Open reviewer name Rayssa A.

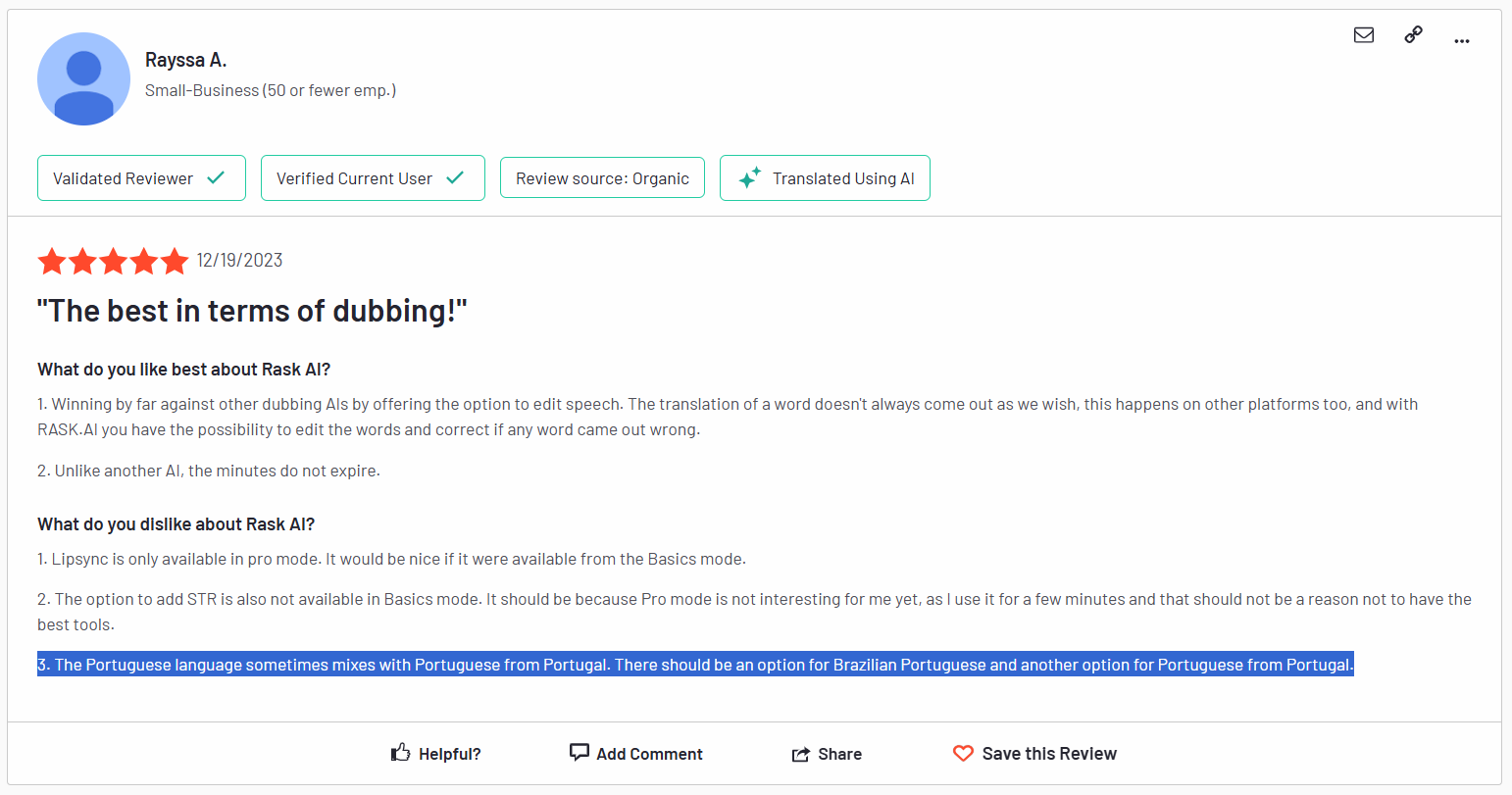click(185, 60)
